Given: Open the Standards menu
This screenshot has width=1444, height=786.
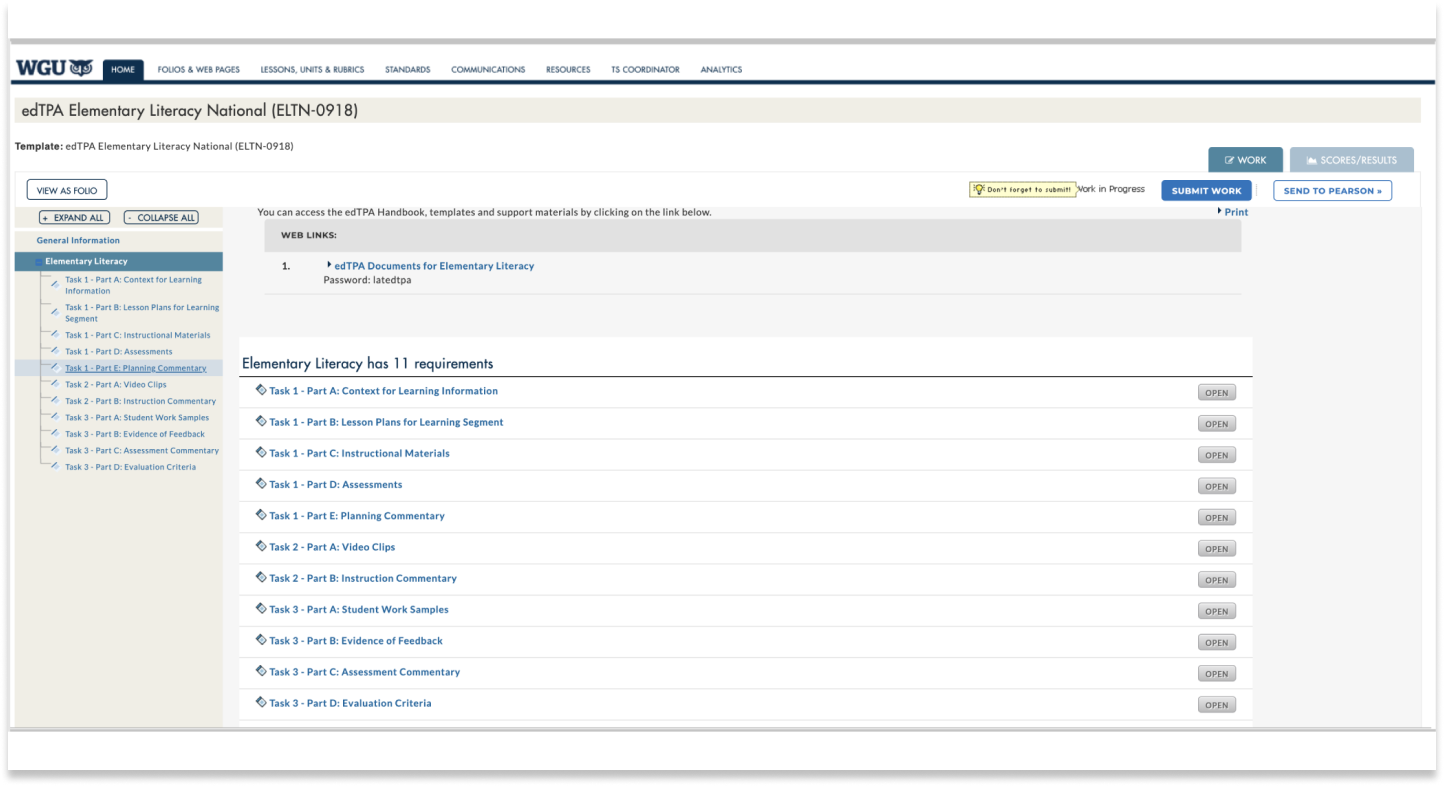Looking at the screenshot, I should [407, 69].
